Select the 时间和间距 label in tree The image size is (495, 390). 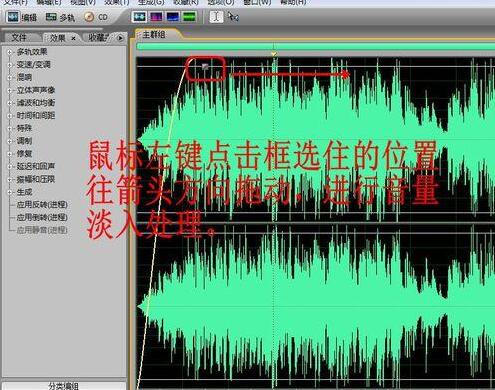(36, 116)
